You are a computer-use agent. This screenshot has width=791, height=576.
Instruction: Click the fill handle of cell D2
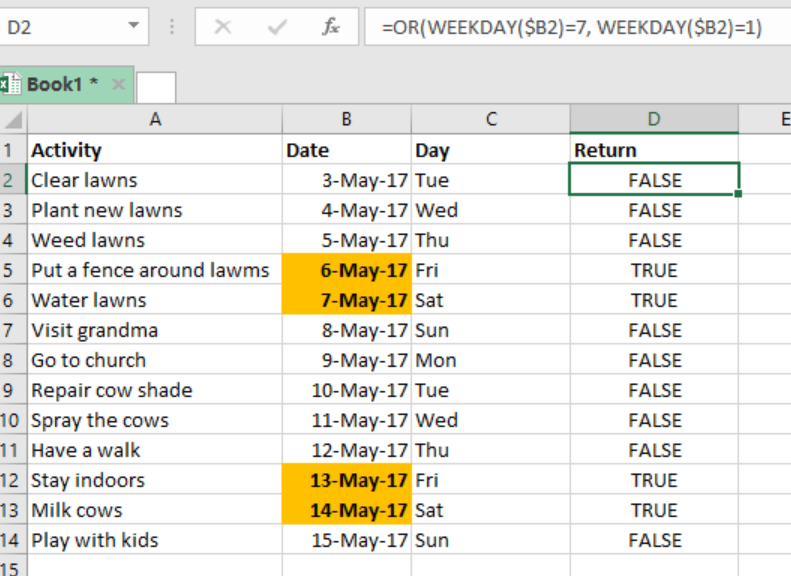pyautogui.click(x=738, y=194)
